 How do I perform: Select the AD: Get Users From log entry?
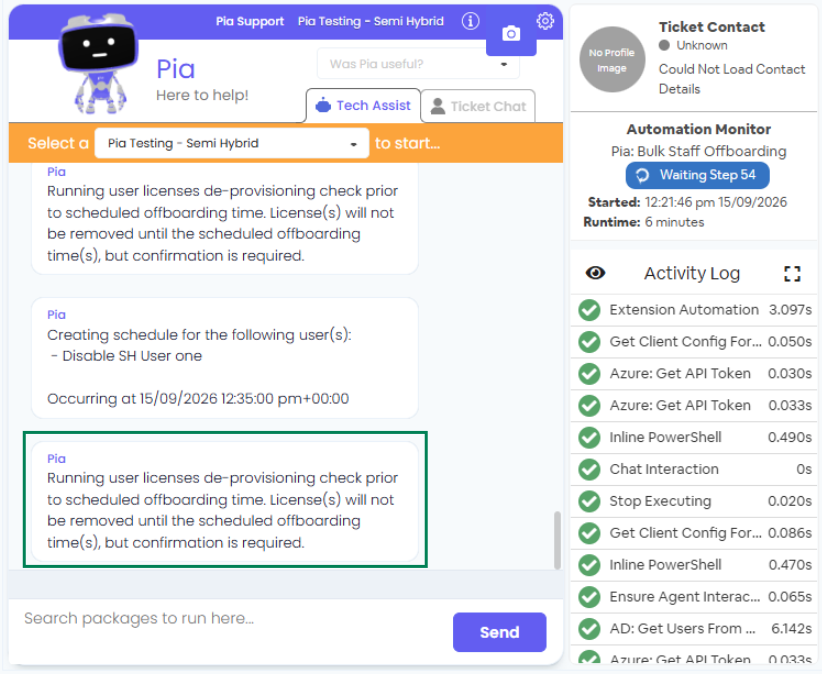[694, 629]
